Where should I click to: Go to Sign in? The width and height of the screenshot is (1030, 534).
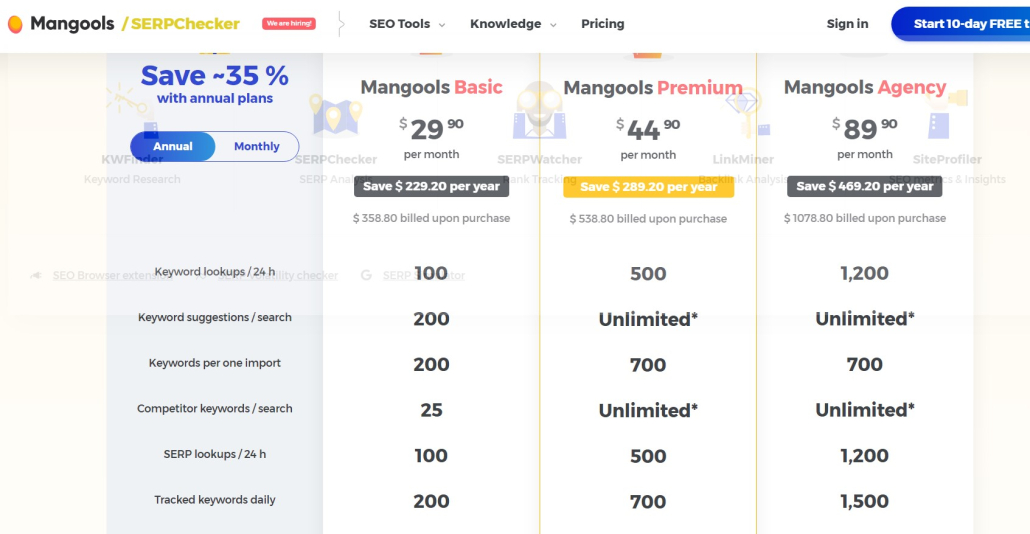point(847,24)
